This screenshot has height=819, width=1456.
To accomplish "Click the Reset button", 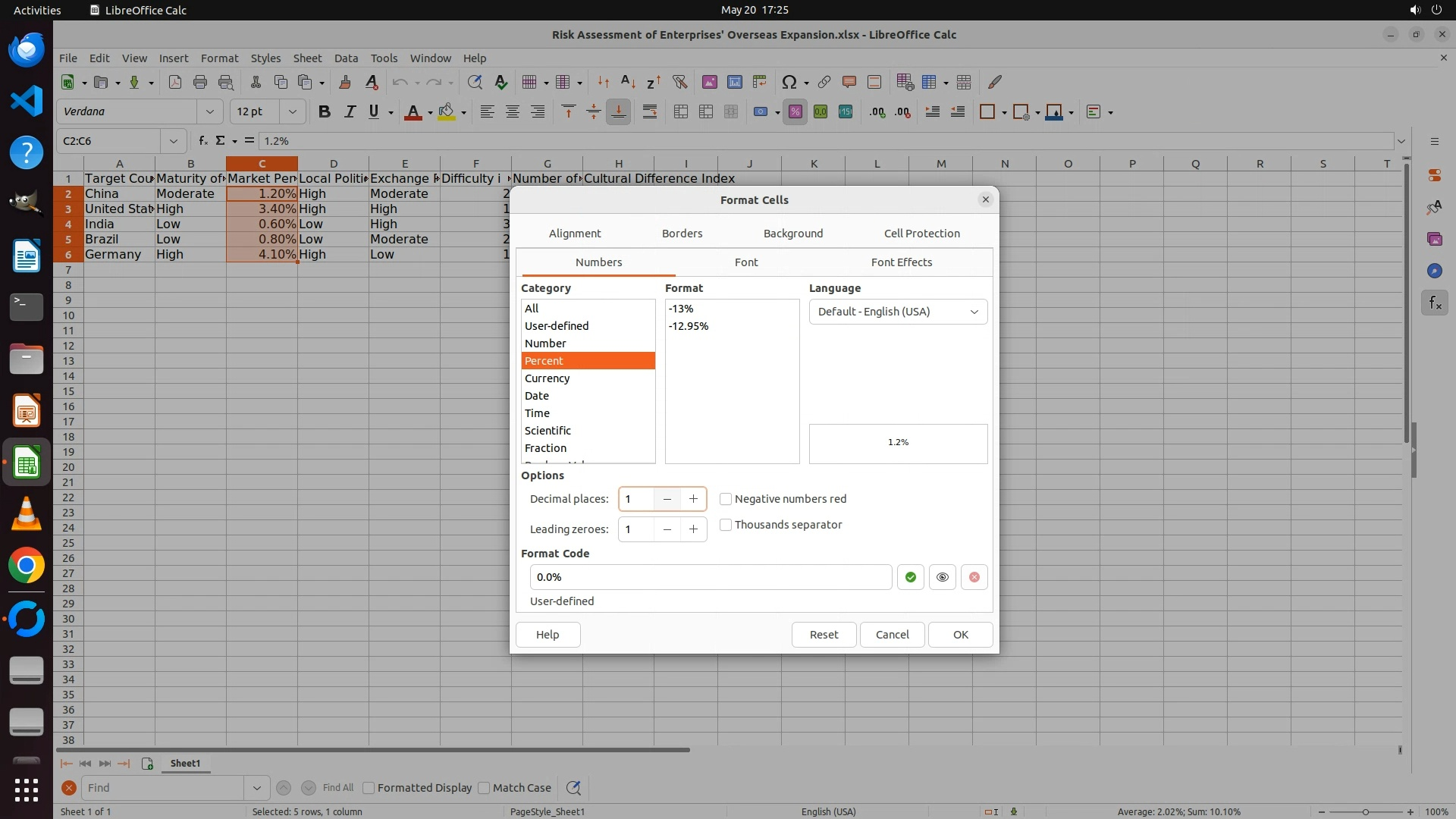I will coord(824,635).
